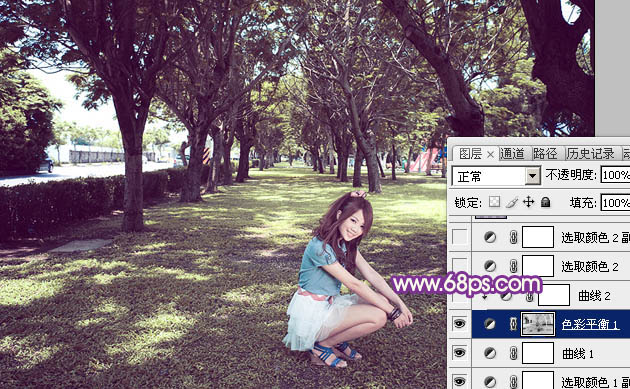Viewport: 630px width, 389px height.
Task: Toggle lock all padlock icon
Action: coord(545,202)
